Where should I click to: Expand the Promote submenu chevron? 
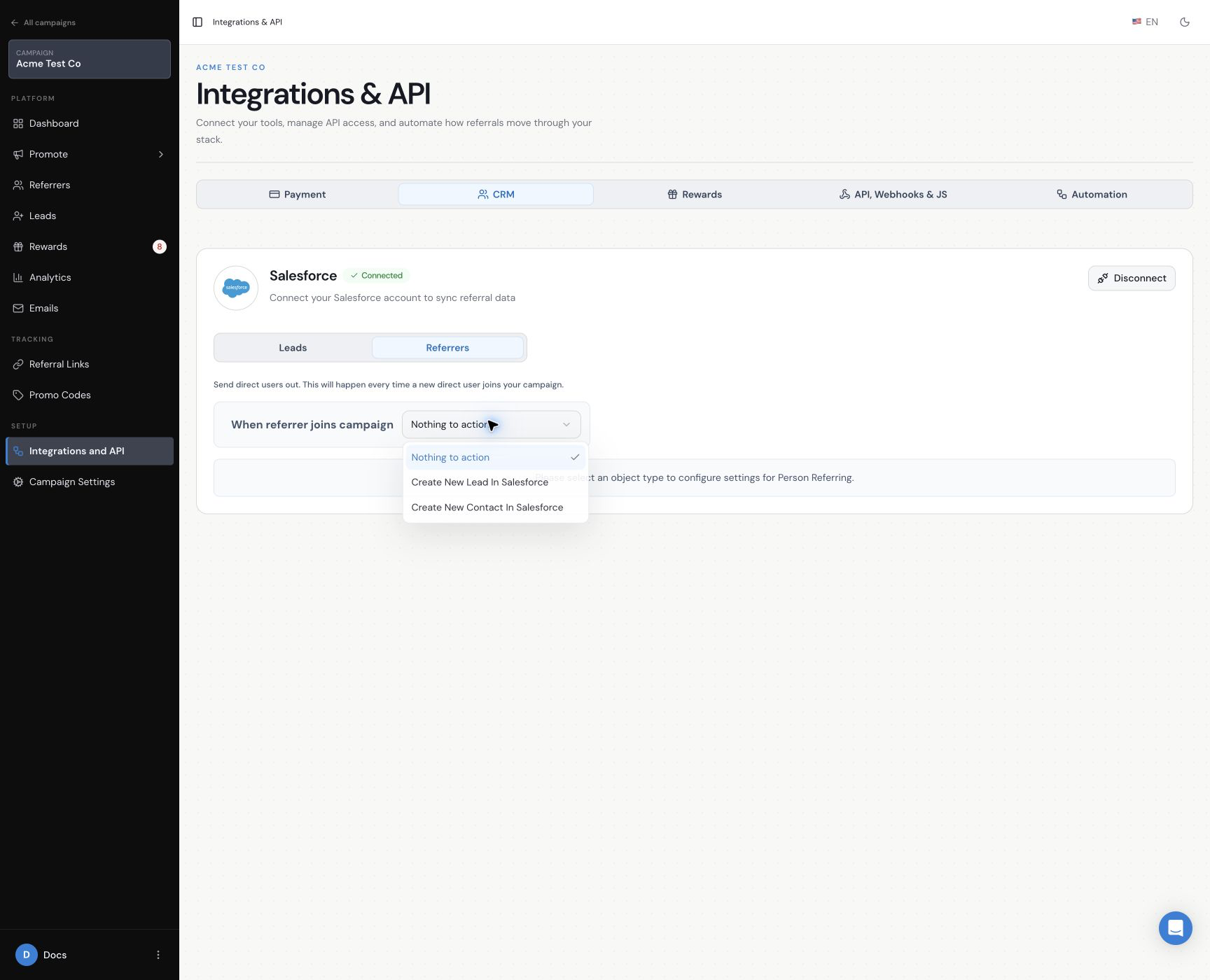coord(160,154)
